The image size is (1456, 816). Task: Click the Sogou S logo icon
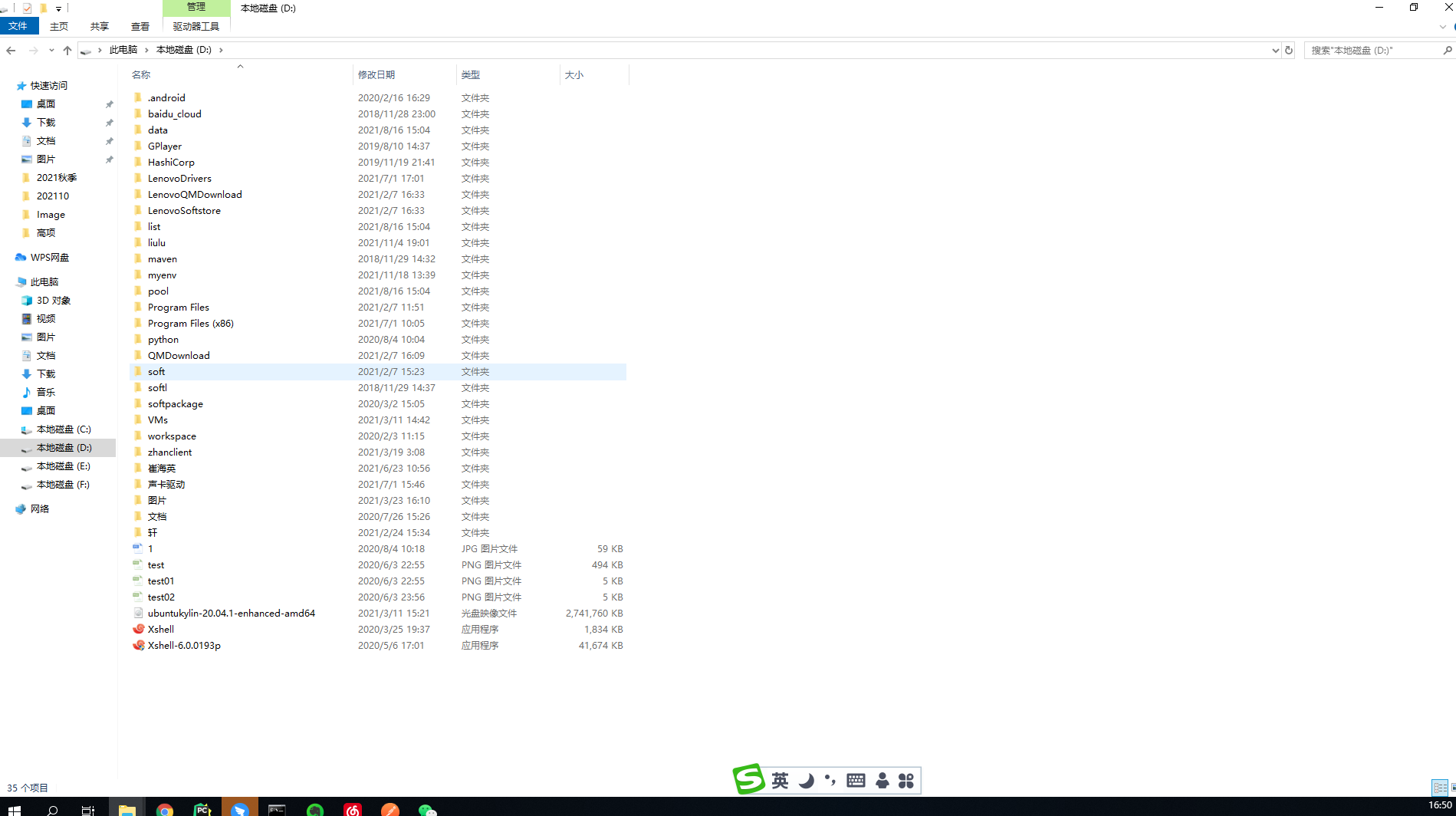[x=748, y=779]
